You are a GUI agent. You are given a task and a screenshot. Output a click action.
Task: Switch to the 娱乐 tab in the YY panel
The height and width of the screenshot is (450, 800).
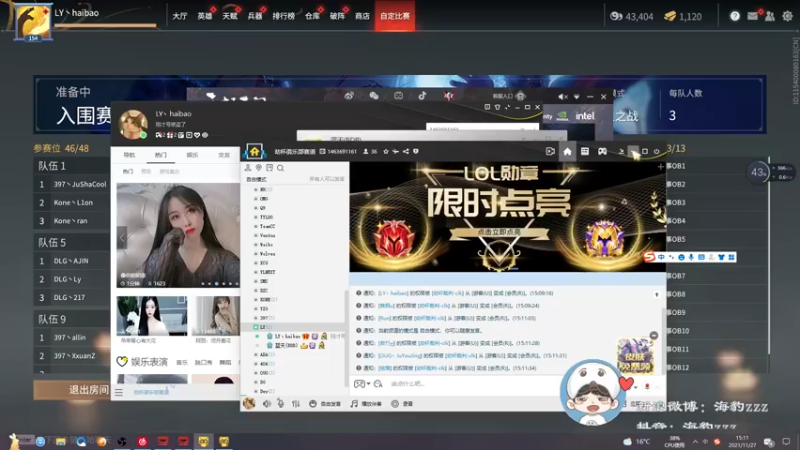pyautogui.click(x=192, y=155)
